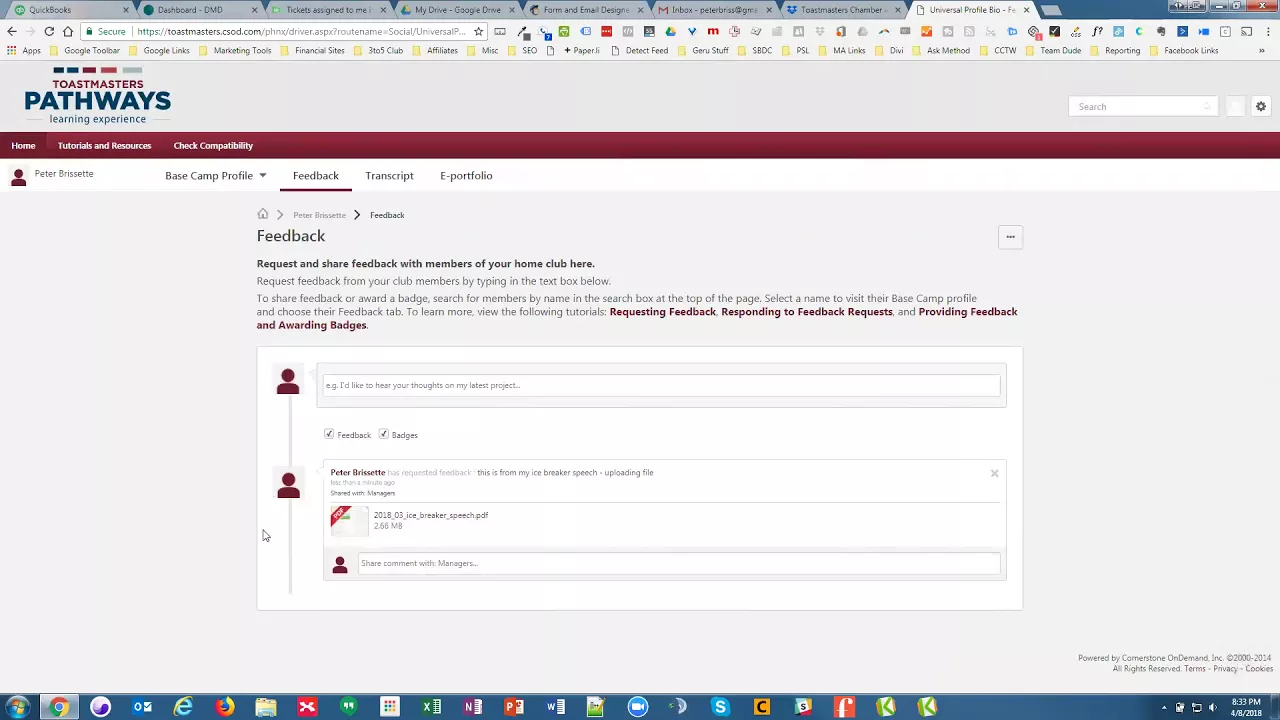
Task: Expand the Base Camp Profile dropdown
Action: [x=216, y=176]
